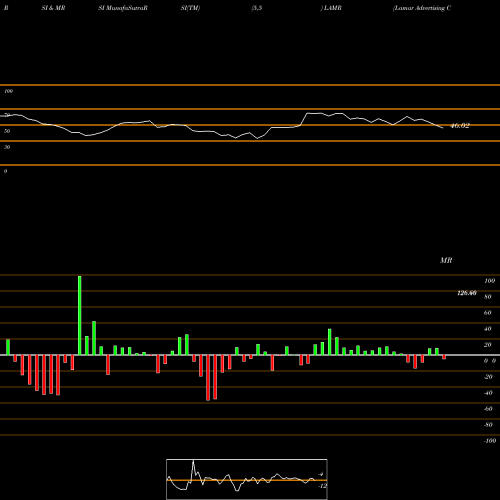500x500 pixels.
Task: Click the MR axis label '-40'
Action: 488,393
